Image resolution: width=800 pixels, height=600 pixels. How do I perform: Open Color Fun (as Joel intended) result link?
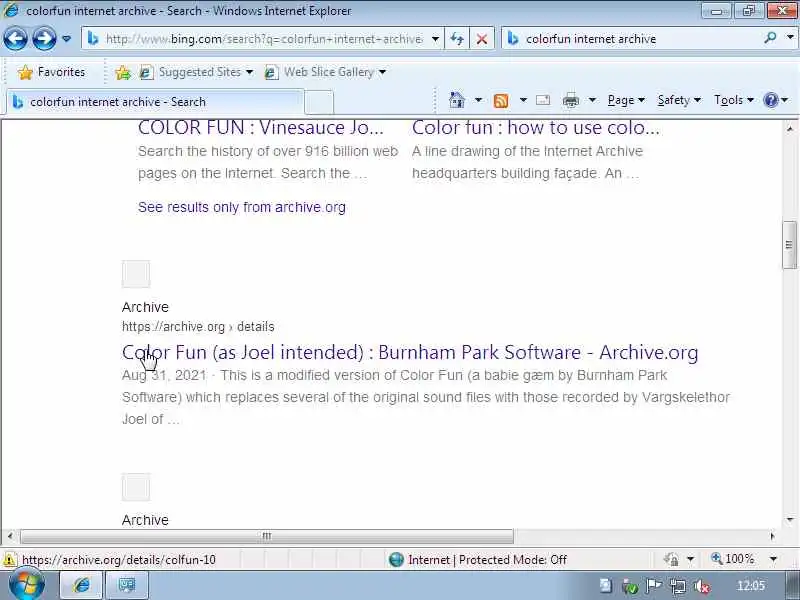pos(410,353)
